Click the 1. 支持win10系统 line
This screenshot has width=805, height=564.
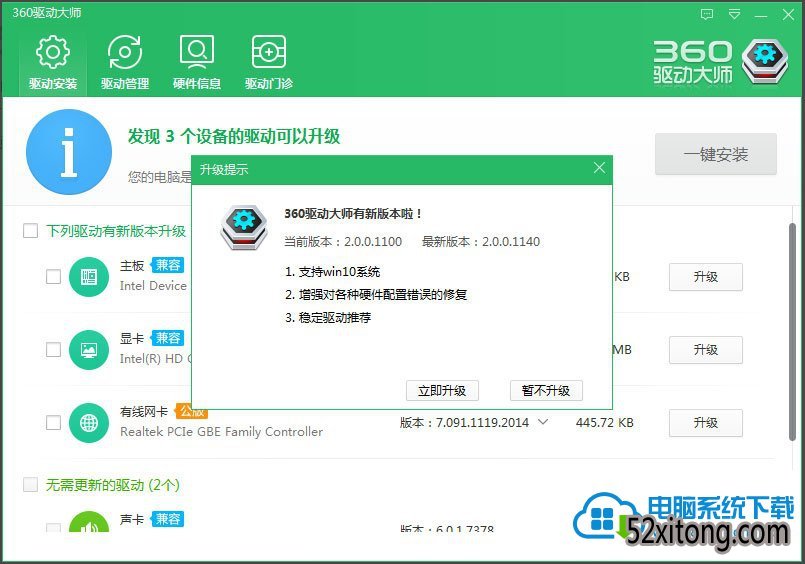tap(333, 271)
